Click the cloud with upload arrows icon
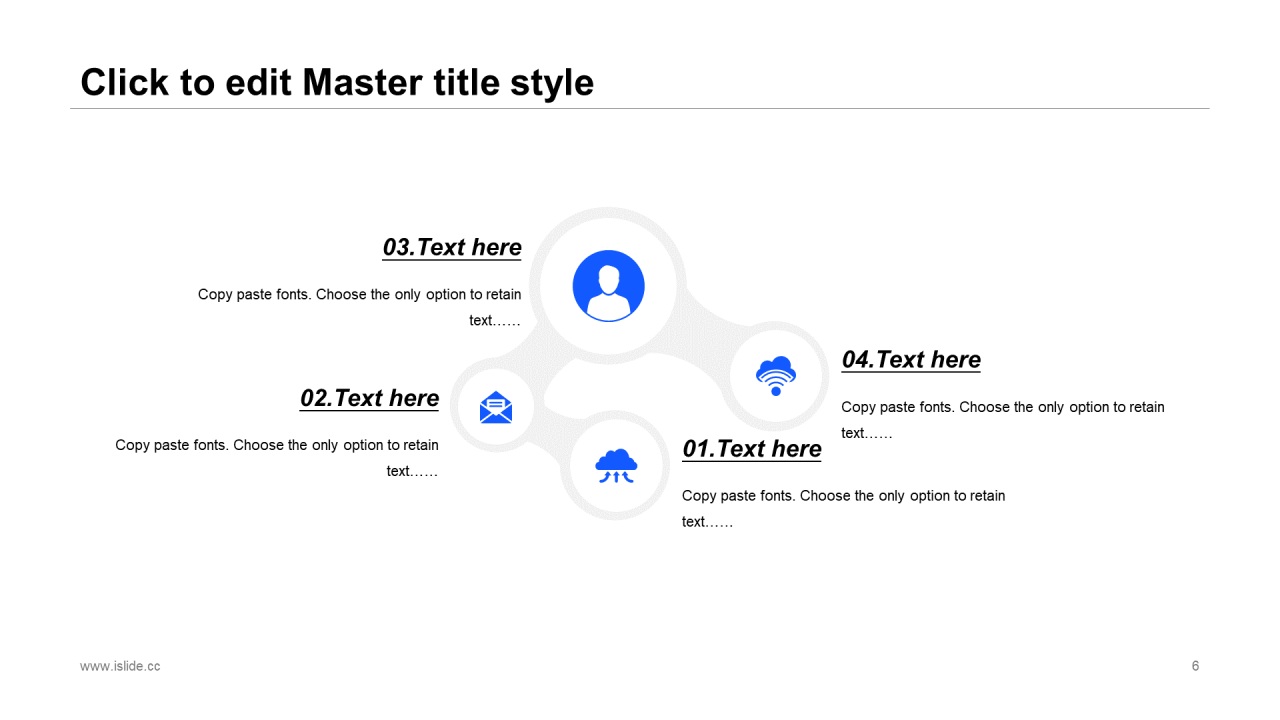This screenshot has height=720, width=1280. pos(616,466)
